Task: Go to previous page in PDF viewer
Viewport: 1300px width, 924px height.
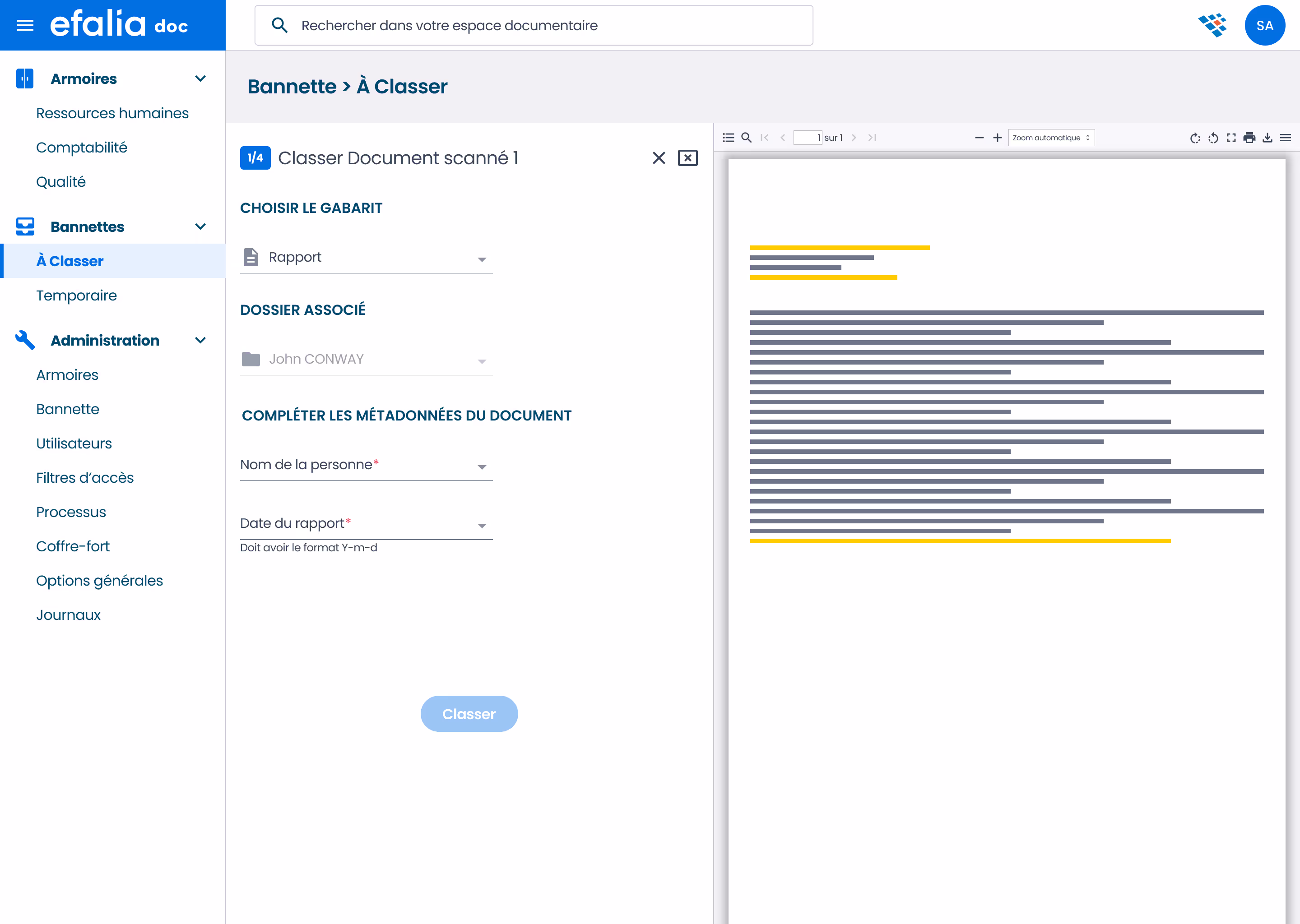Action: pyautogui.click(x=783, y=138)
